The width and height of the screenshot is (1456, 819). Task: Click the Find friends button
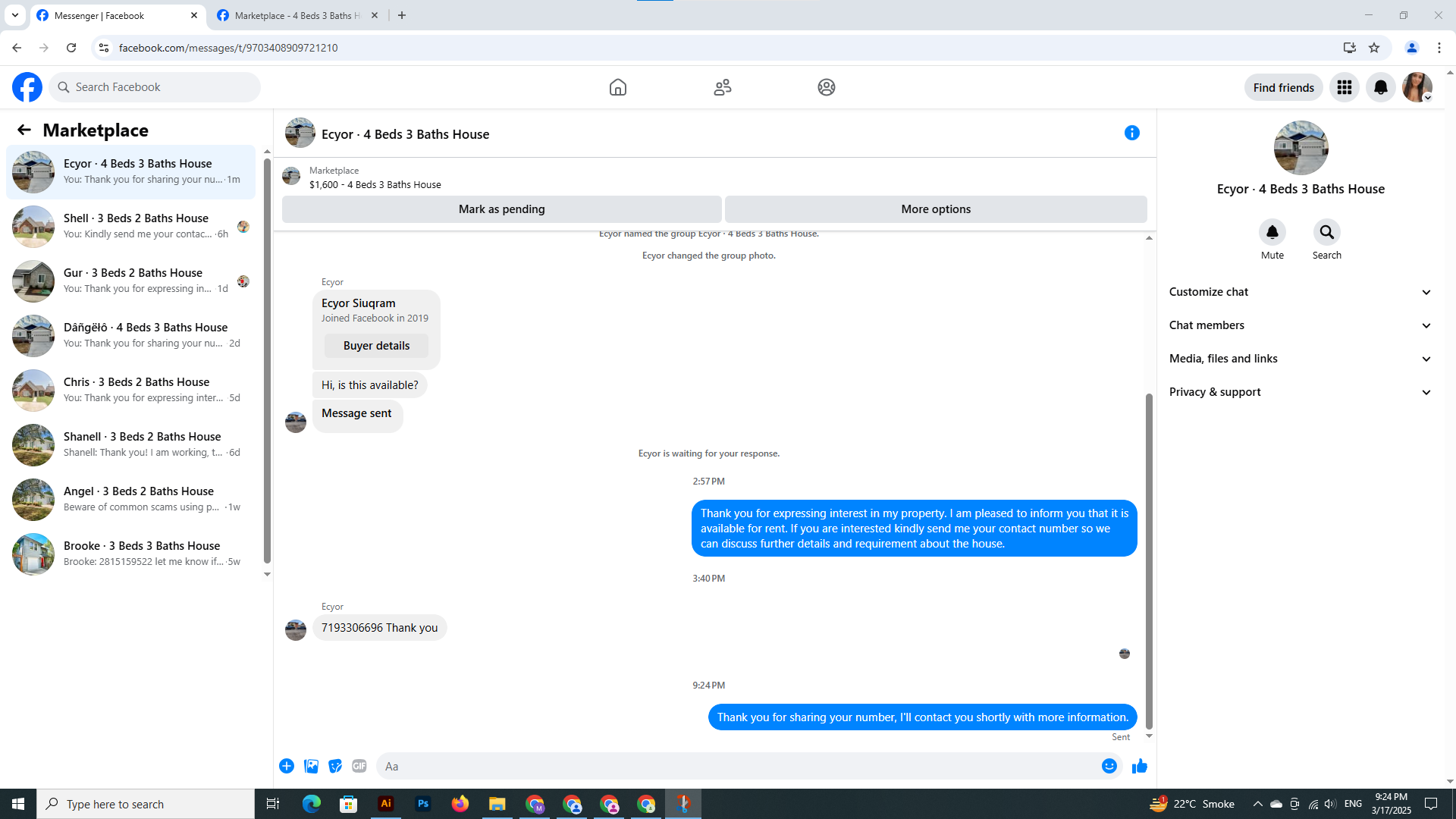point(1283,87)
